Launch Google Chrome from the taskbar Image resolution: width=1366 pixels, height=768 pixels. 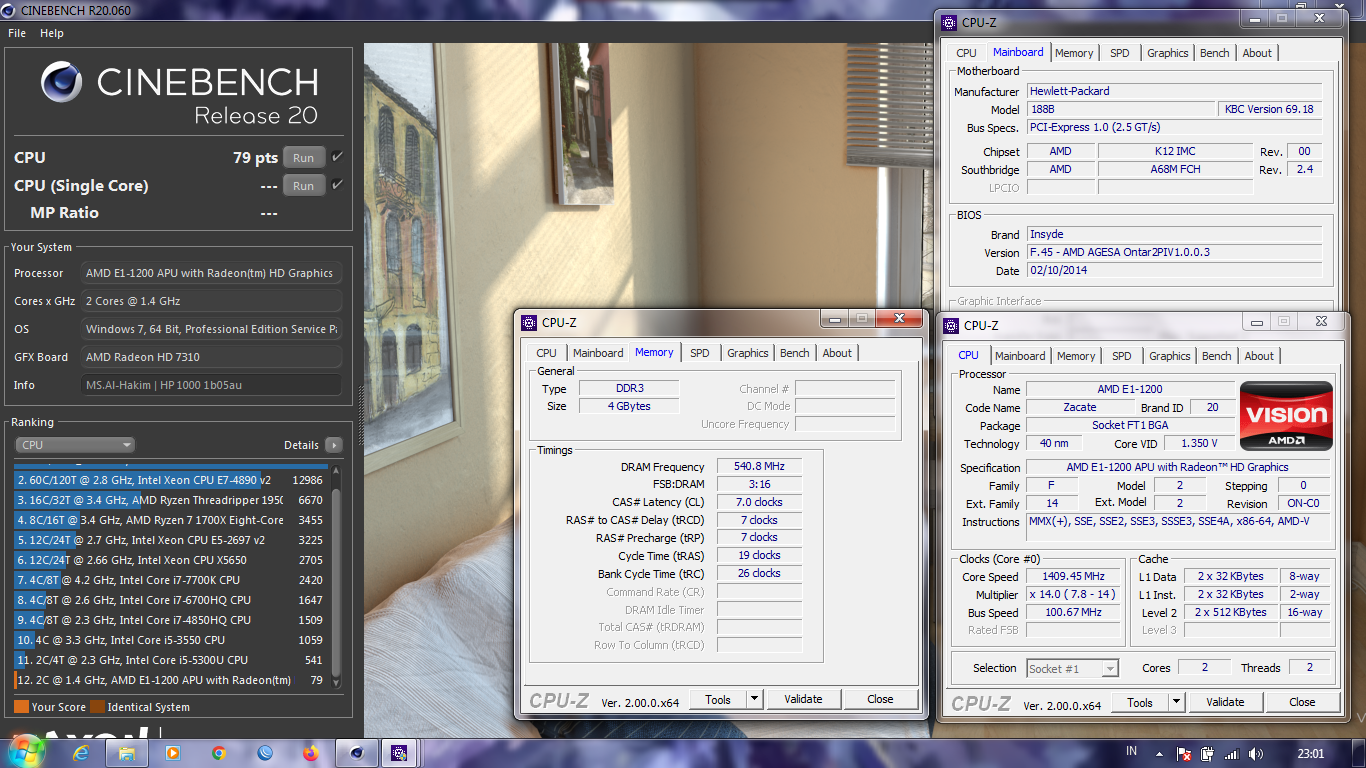(x=219, y=752)
